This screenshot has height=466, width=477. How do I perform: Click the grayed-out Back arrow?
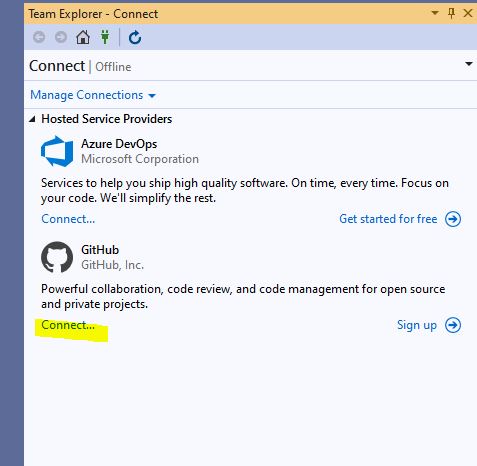click(x=39, y=37)
